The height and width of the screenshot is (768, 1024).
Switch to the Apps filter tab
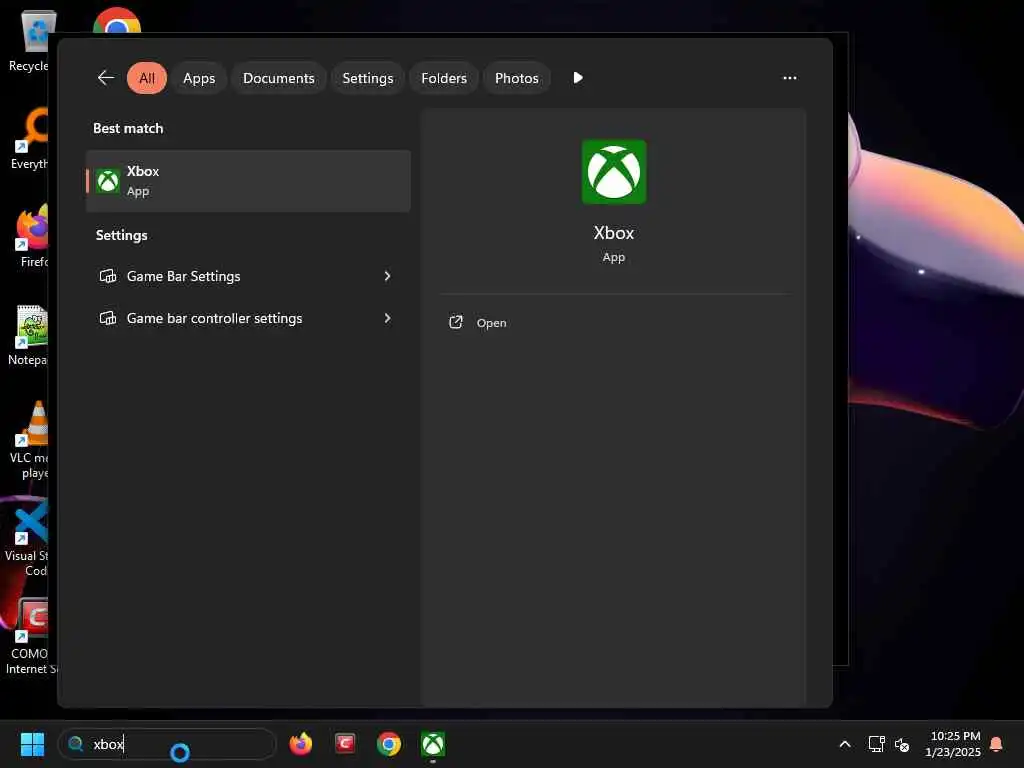click(199, 78)
